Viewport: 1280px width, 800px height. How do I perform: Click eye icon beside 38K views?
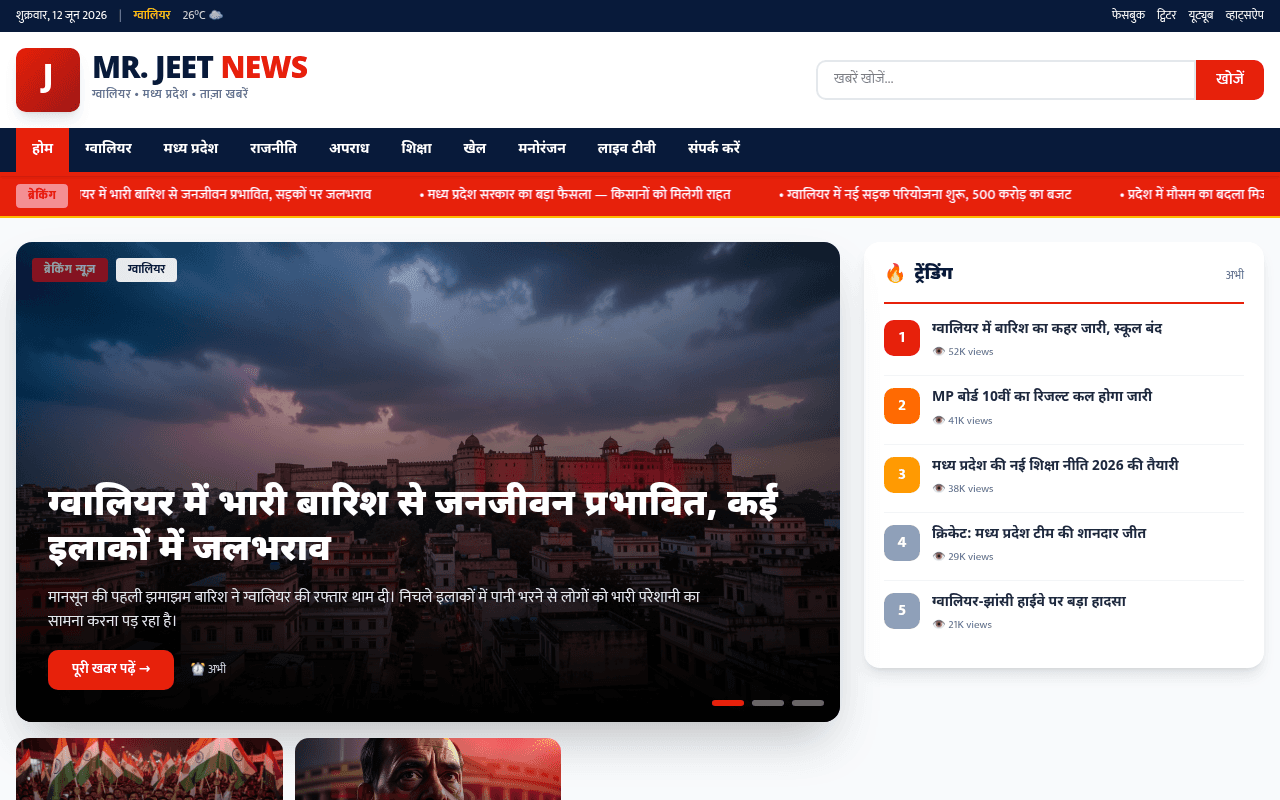(938, 489)
